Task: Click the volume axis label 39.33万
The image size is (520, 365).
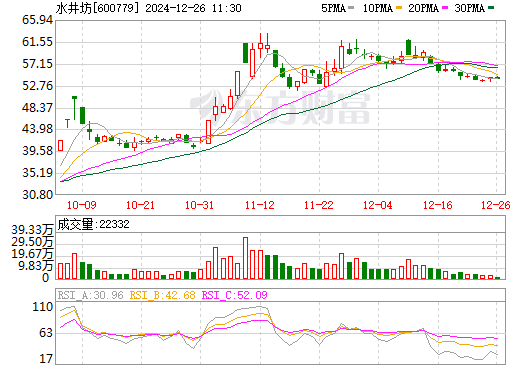Action: (32, 230)
